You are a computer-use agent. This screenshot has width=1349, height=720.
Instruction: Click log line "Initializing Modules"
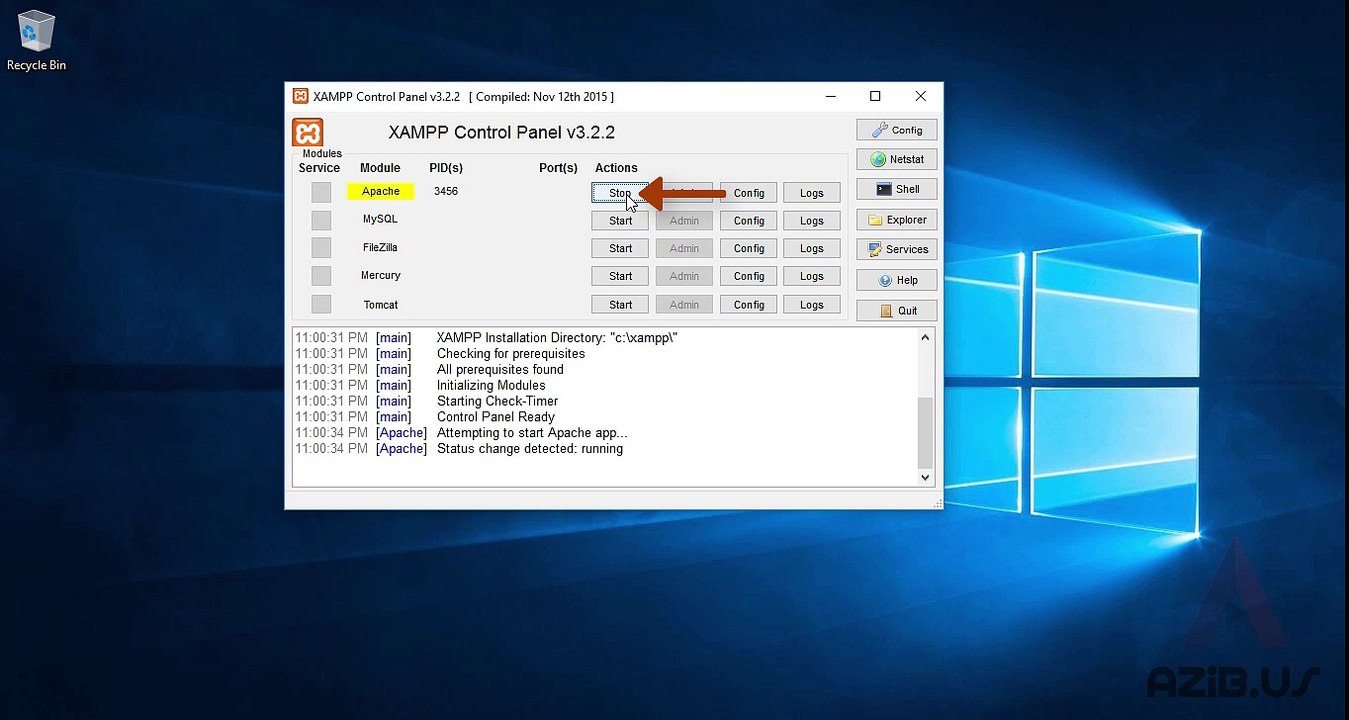491,385
